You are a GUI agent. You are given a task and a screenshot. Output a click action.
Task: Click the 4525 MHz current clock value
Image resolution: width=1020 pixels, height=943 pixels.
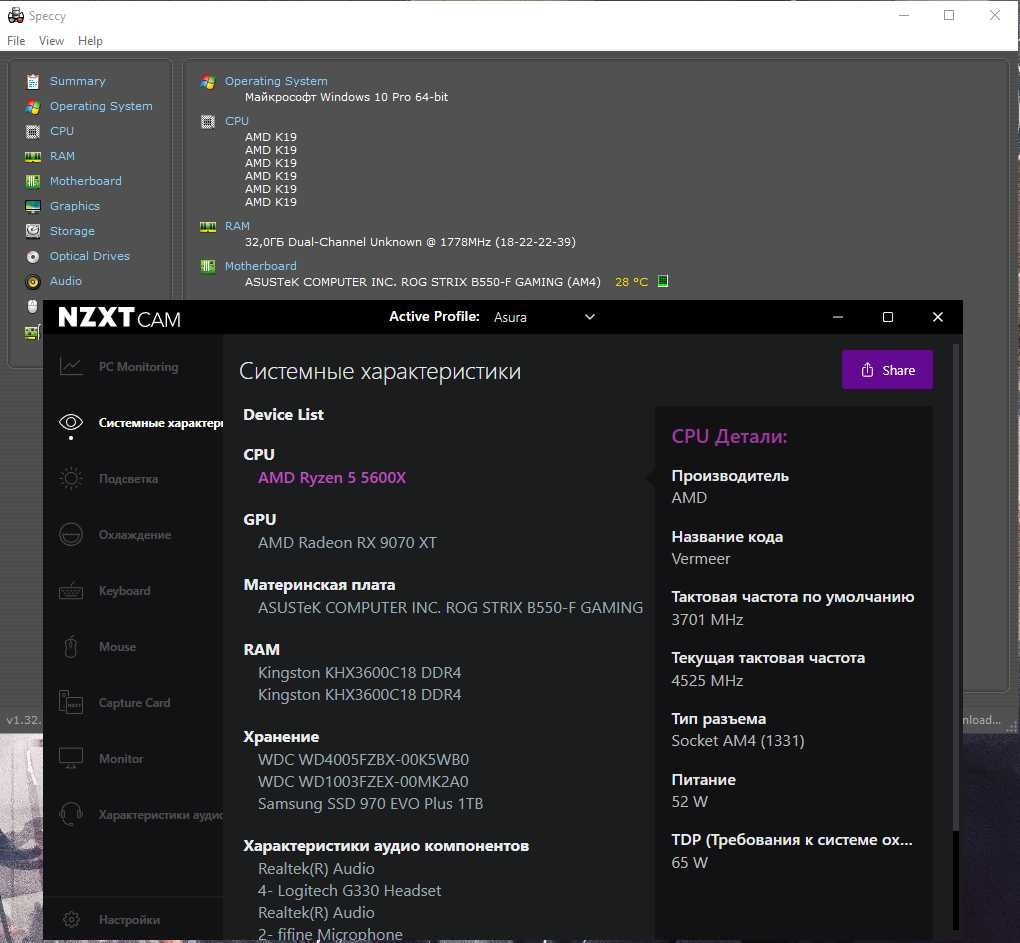(707, 681)
